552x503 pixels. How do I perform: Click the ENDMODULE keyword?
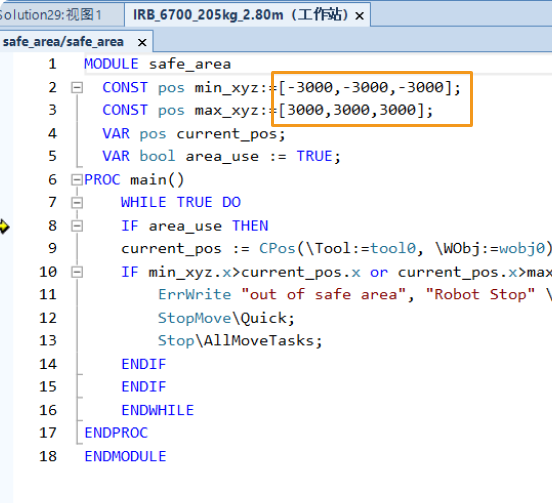coord(125,456)
